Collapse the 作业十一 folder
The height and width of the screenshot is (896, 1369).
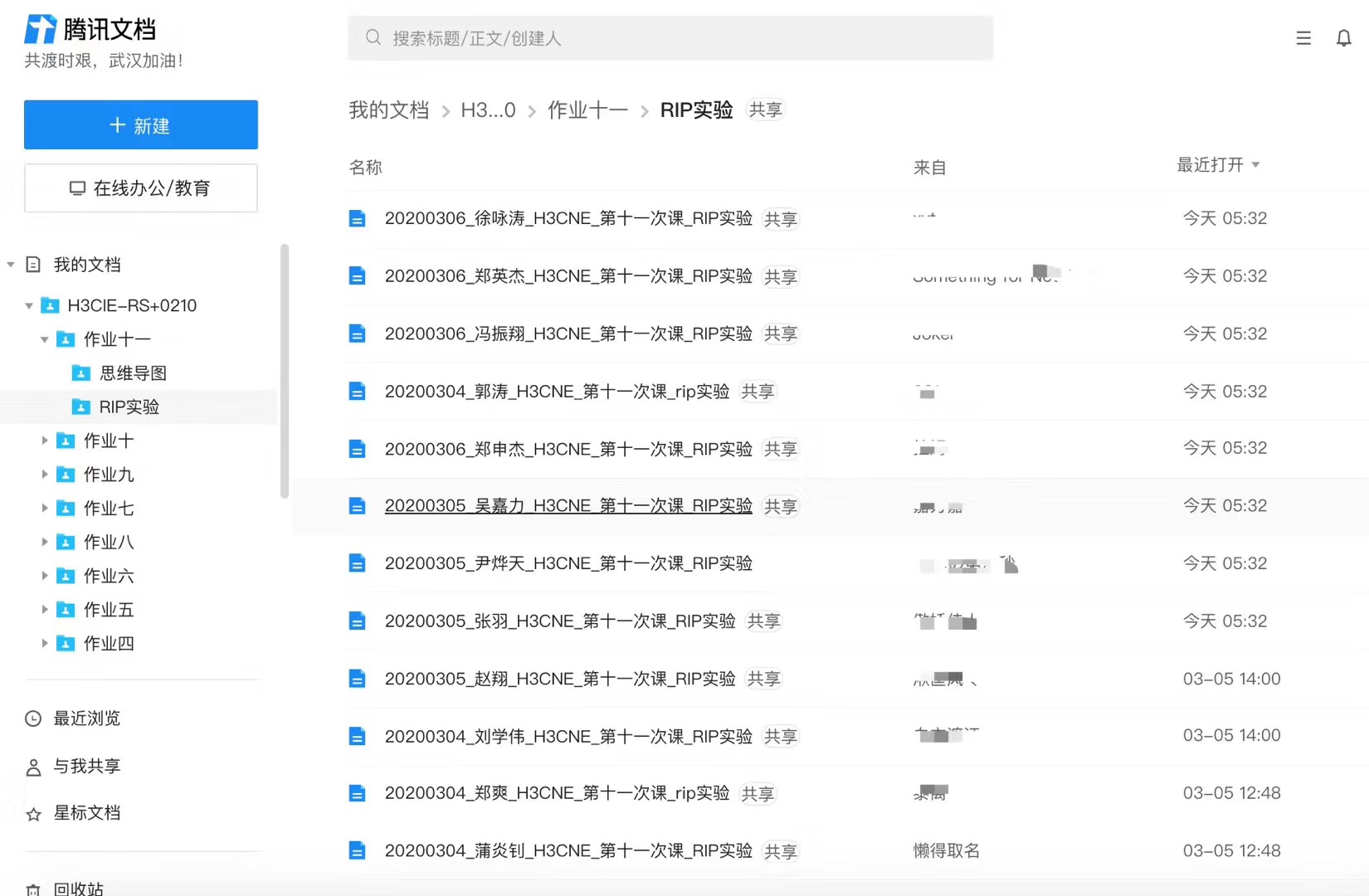[x=45, y=339]
